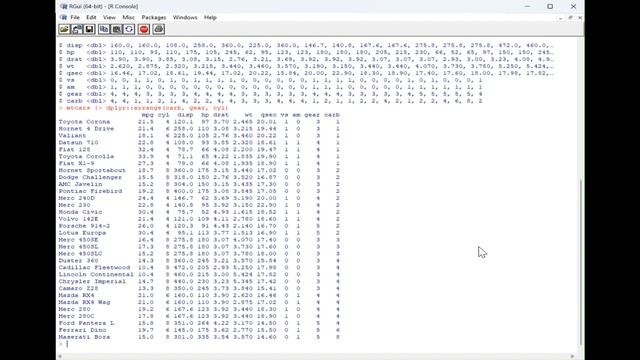This screenshot has width=640, height=360.
Task: Minimize the inner R Console child window
Action: coord(560,18)
